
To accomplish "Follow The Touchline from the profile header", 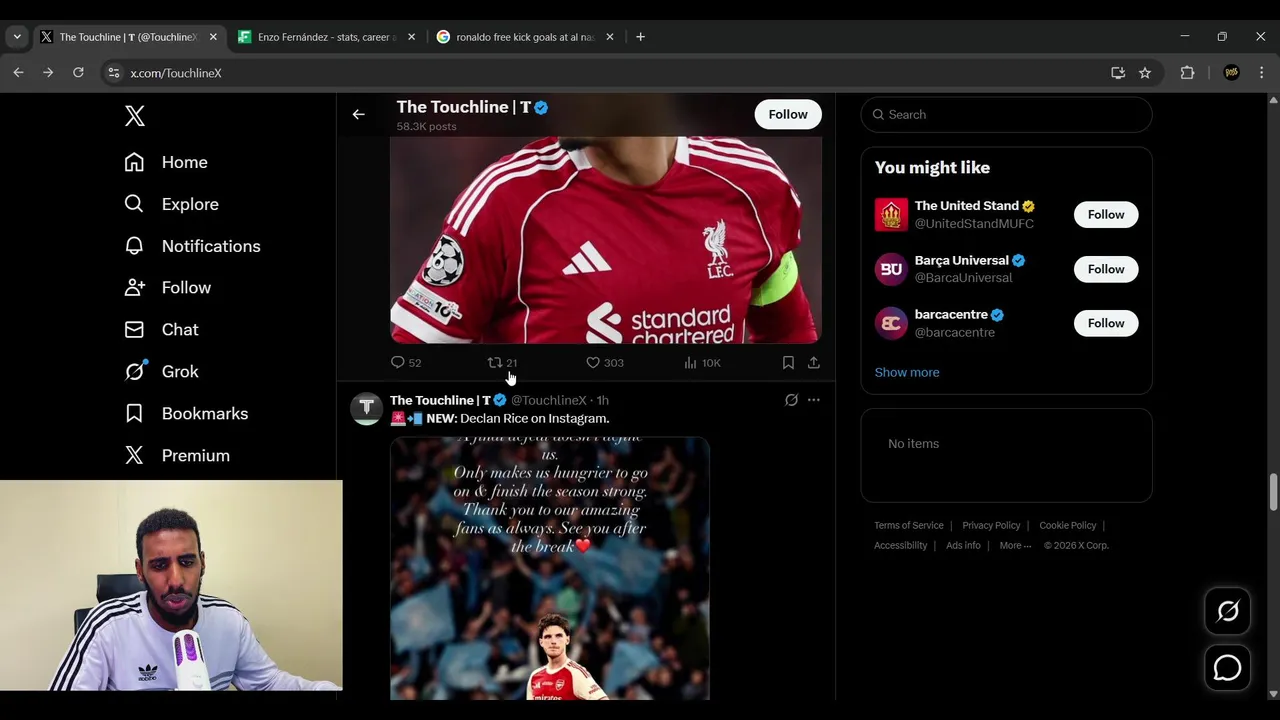I will tap(788, 114).
